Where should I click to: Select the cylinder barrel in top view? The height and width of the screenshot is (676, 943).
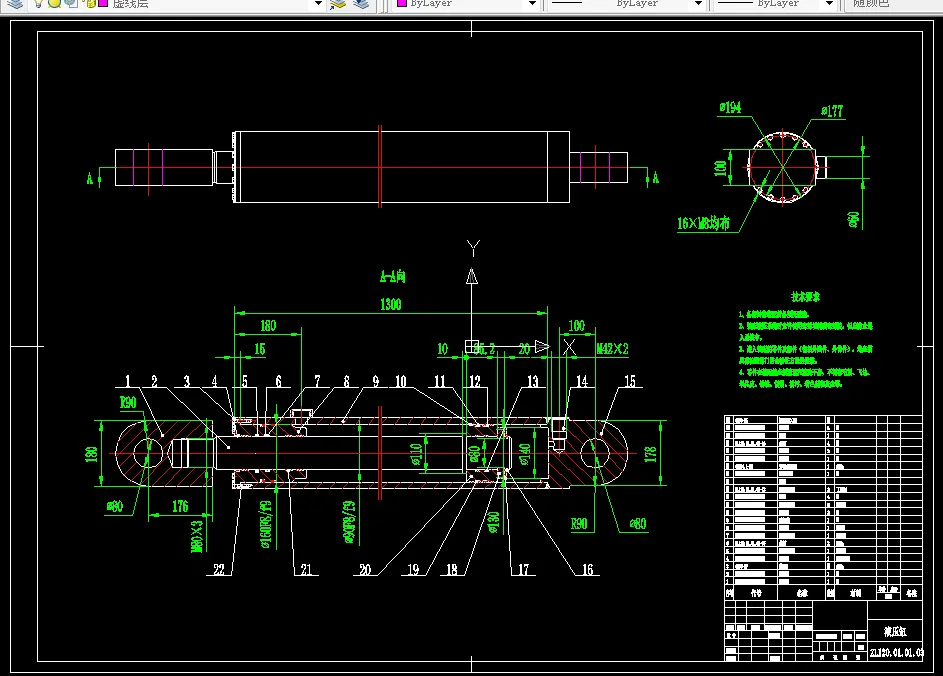point(402,167)
